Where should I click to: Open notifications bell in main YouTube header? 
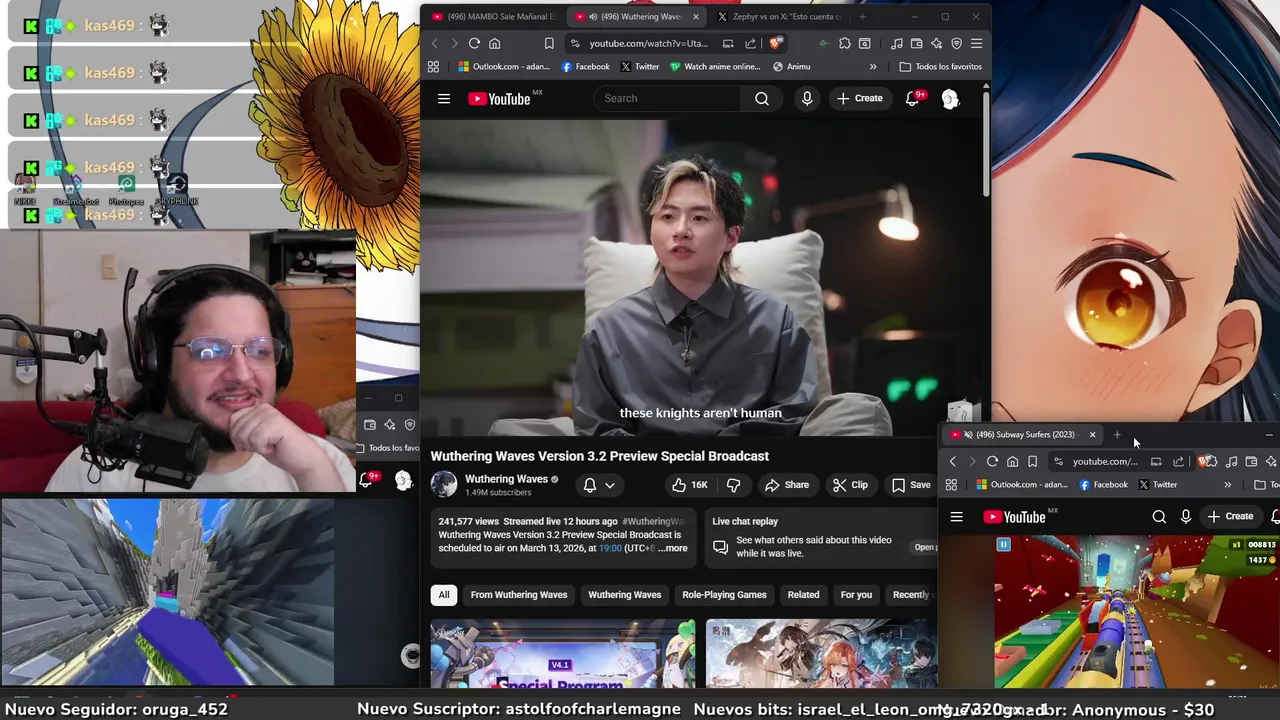[x=913, y=98]
